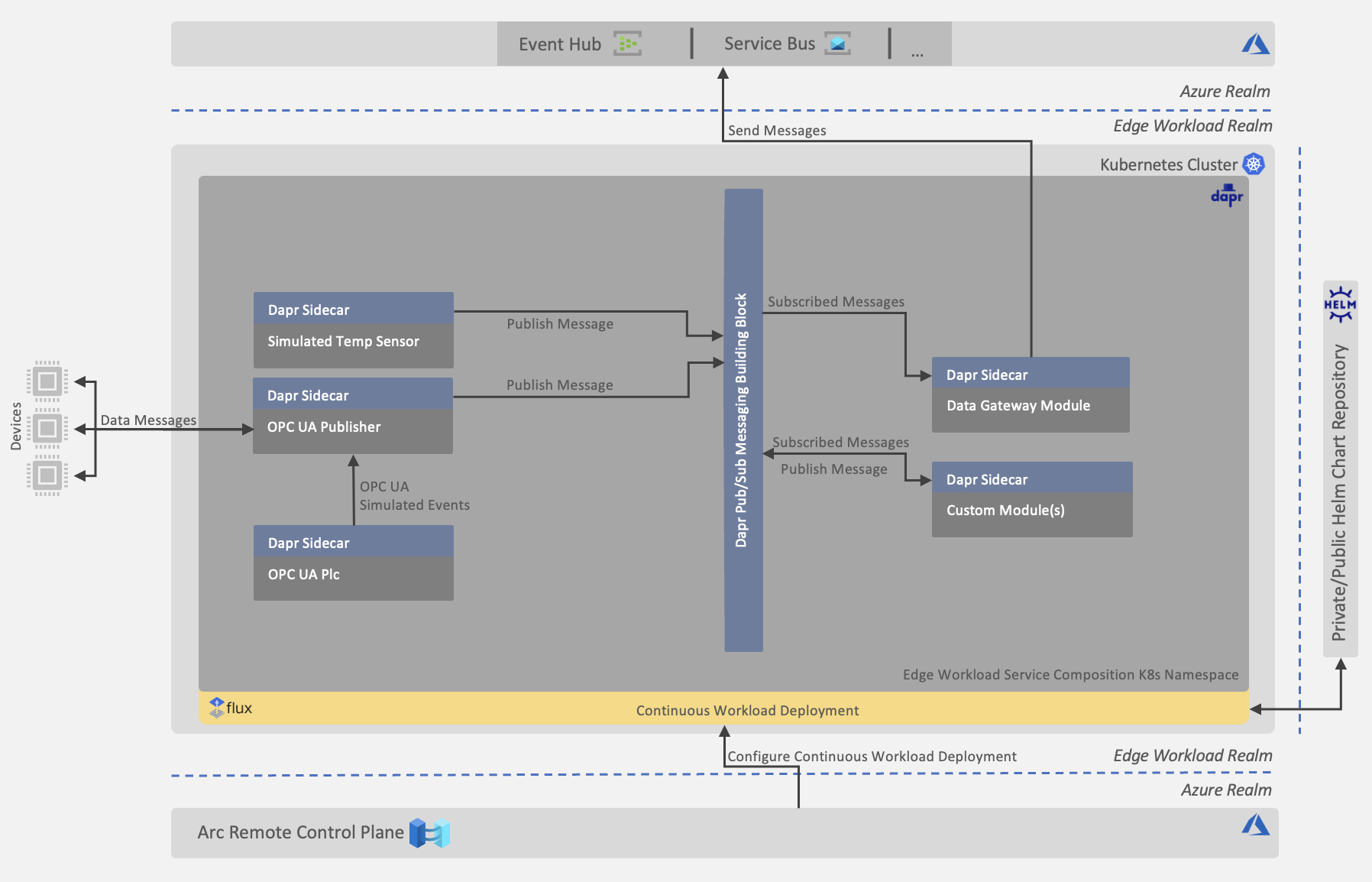
Task: Click the top Edge Workload Realm label
Action: (1192, 126)
